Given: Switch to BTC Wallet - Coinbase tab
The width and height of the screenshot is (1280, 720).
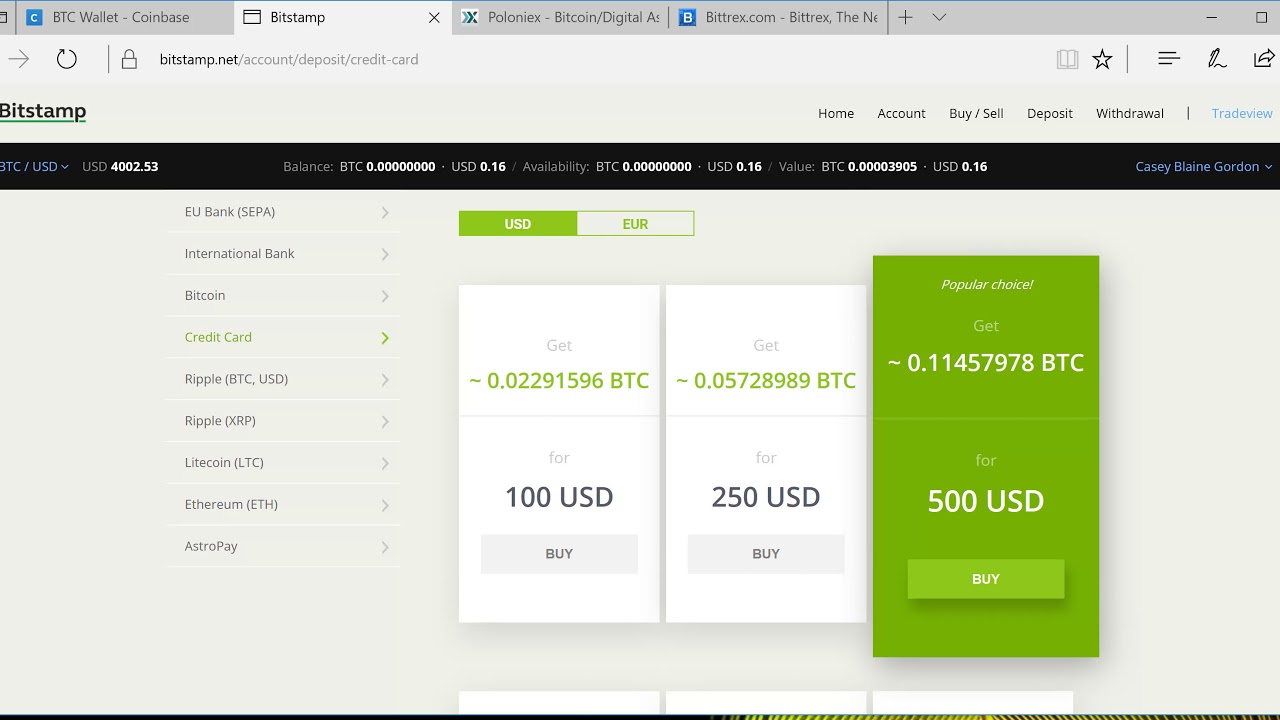Looking at the screenshot, I should (x=125, y=17).
